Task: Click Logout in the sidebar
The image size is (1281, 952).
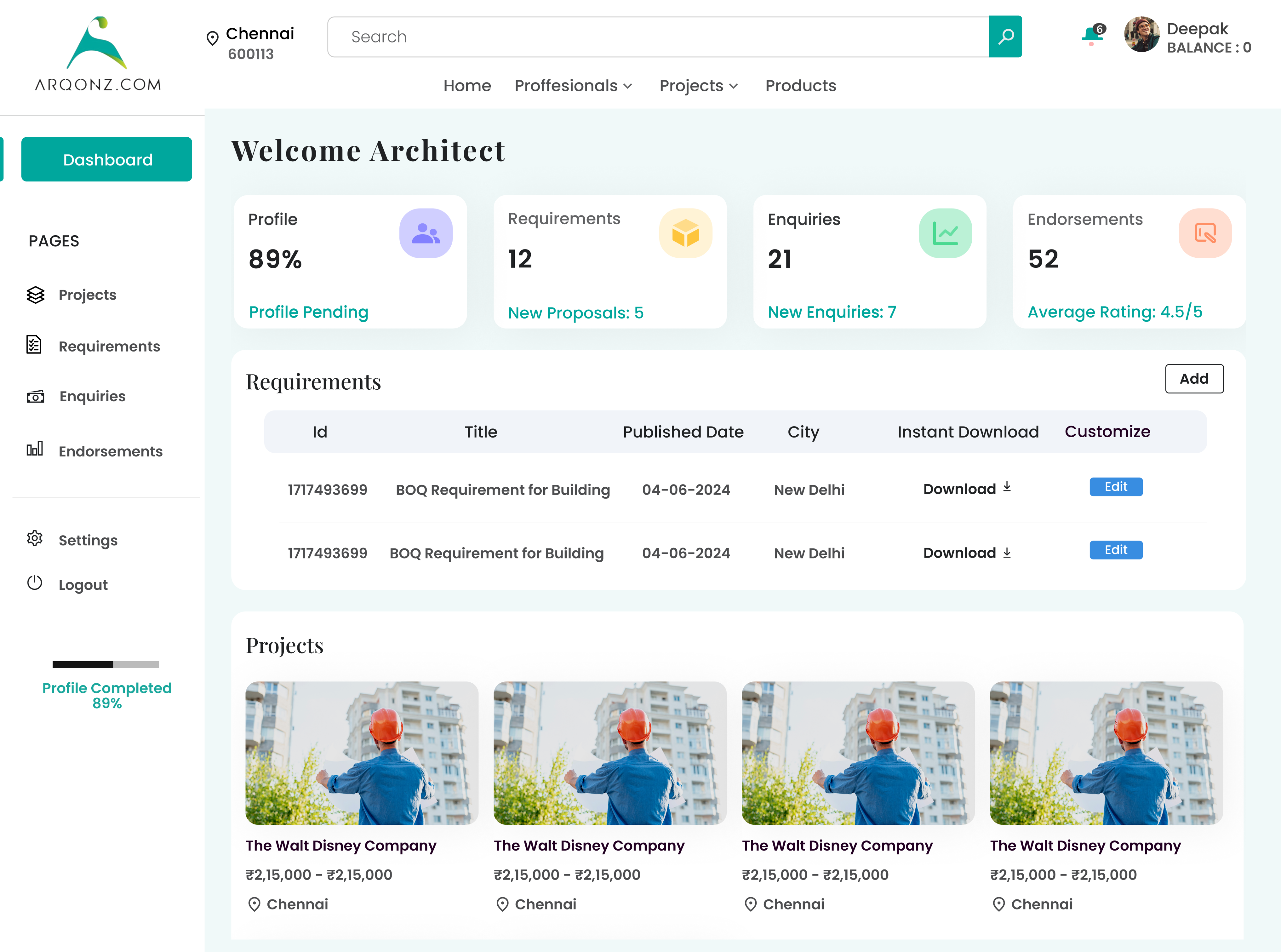Action: (83, 585)
